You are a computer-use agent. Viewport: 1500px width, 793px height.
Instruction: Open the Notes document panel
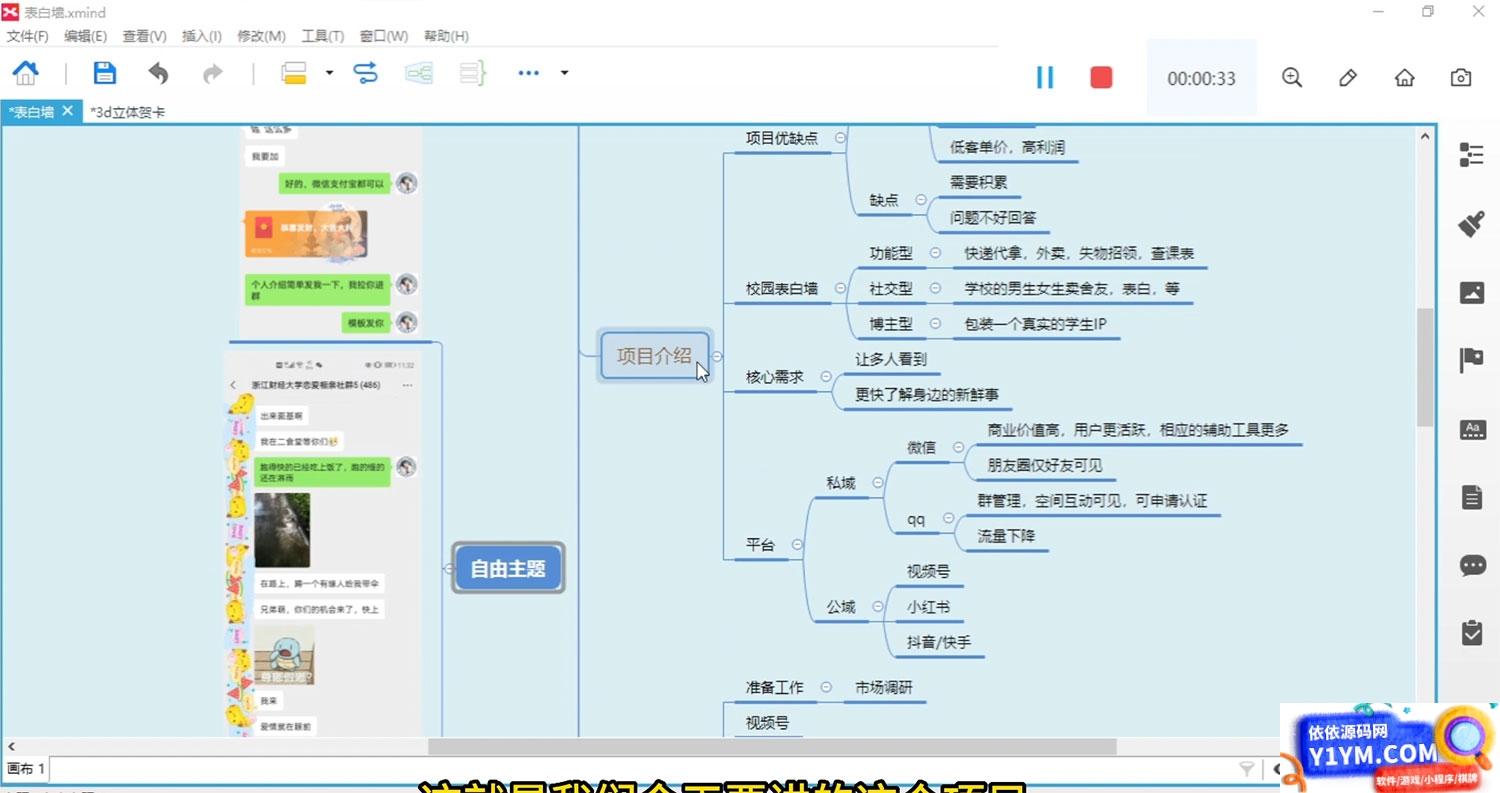(x=1472, y=496)
